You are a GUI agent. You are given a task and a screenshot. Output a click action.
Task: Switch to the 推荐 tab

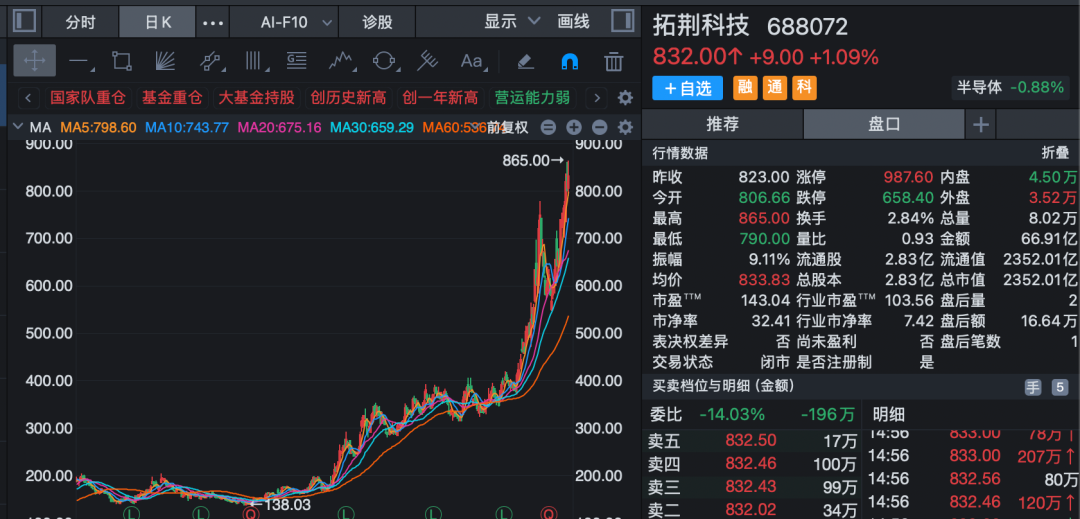pos(723,125)
